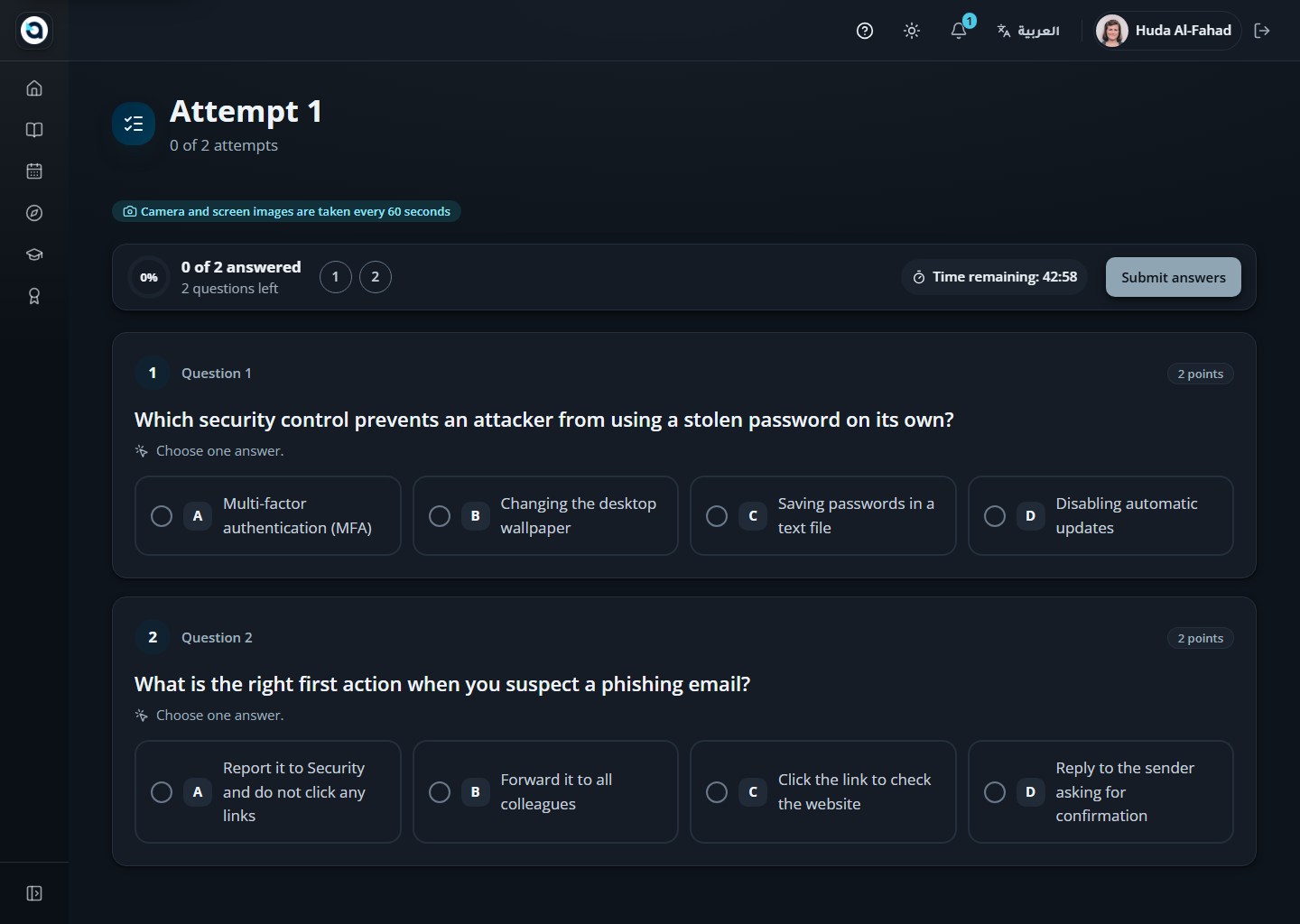This screenshot has width=1300, height=924.
Task: Open Huda Al-Fahad profile menu
Action: pos(1165,31)
